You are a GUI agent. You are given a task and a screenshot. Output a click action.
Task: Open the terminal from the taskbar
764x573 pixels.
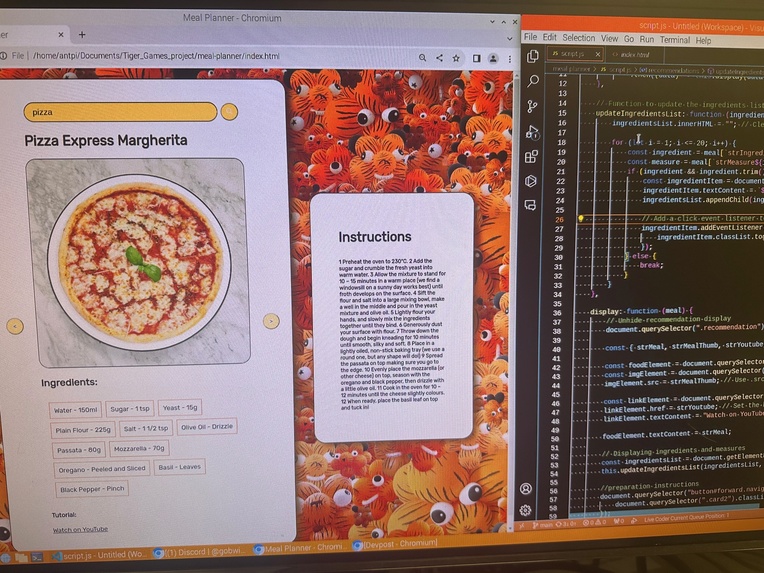pos(38,557)
